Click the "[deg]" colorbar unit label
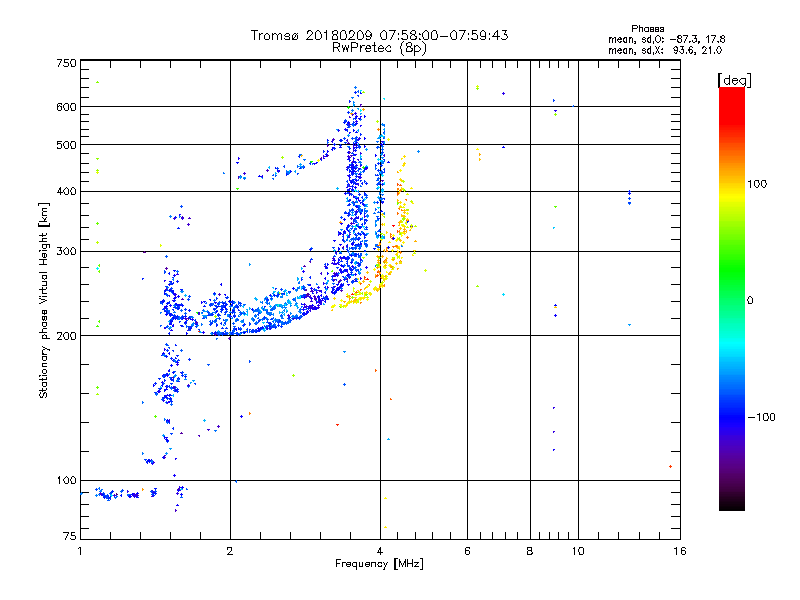Screen dimensions: 800x600 point(734,80)
